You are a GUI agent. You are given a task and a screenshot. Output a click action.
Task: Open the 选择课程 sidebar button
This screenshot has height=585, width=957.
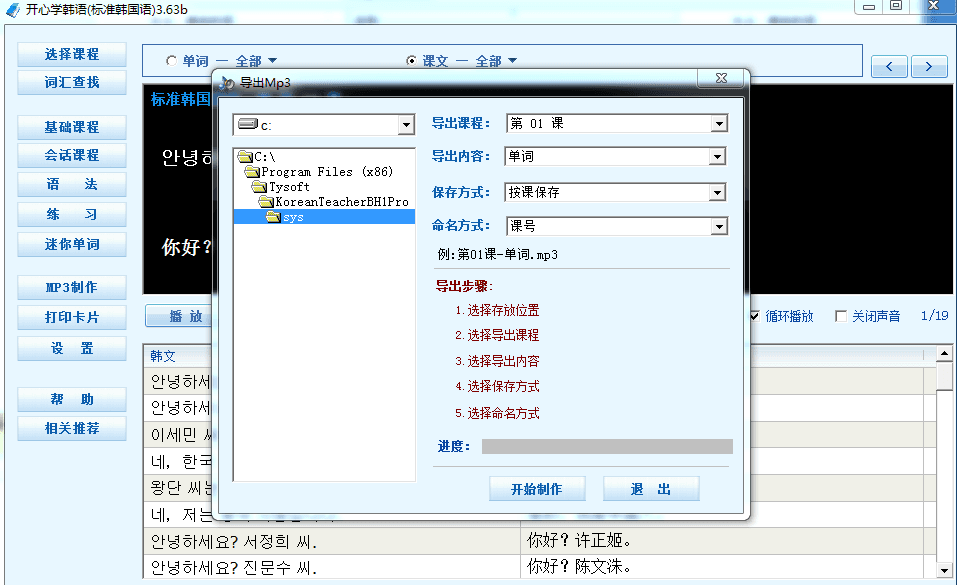coord(72,54)
